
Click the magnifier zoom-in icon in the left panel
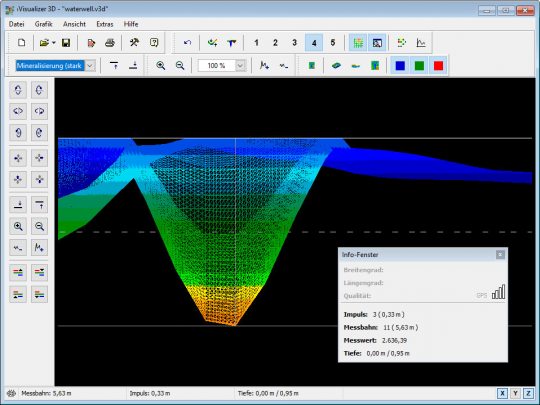point(18,226)
